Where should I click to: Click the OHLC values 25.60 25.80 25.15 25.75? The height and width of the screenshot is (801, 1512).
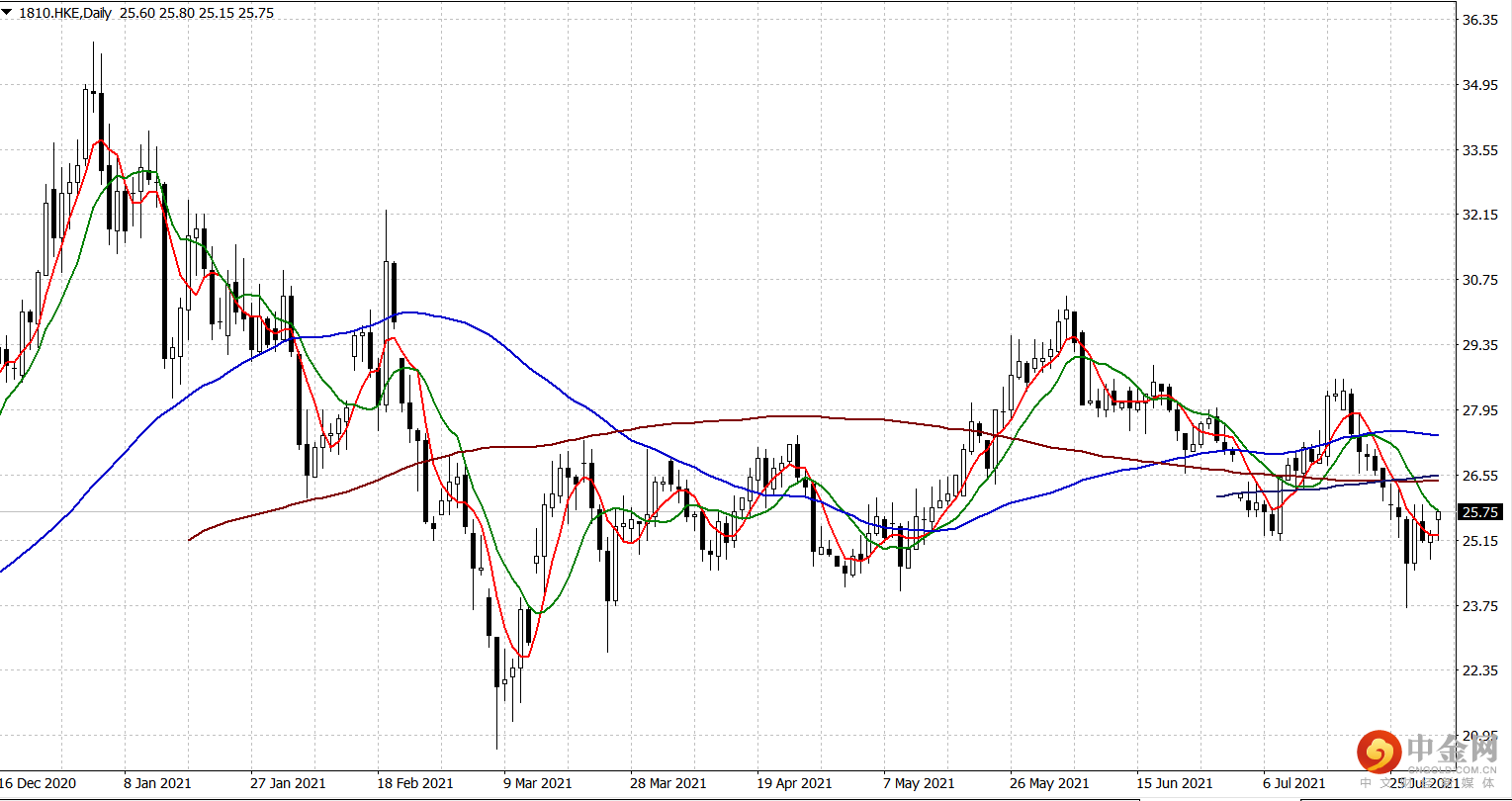tap(197, 13)
